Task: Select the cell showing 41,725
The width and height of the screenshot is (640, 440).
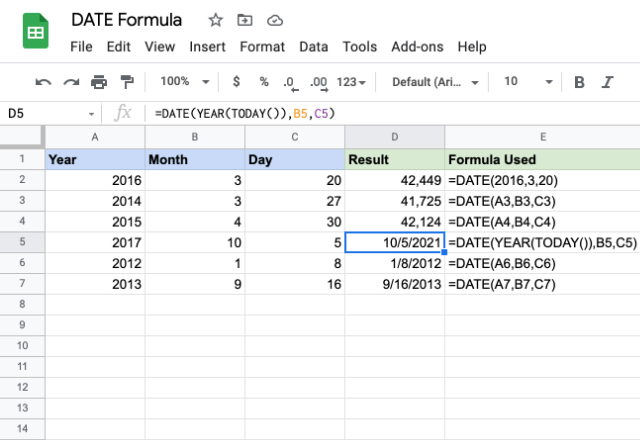Action: click(395, 201)
